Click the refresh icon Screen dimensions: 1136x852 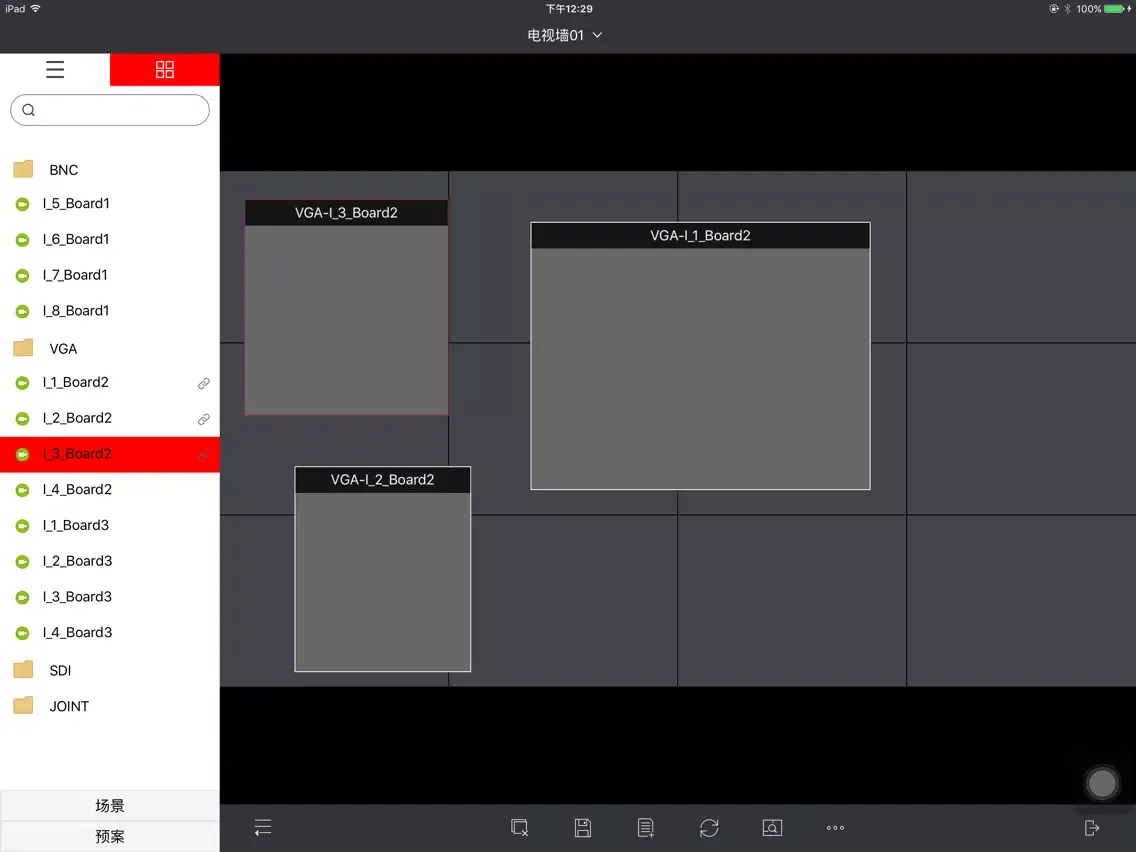tap(709, 827)
